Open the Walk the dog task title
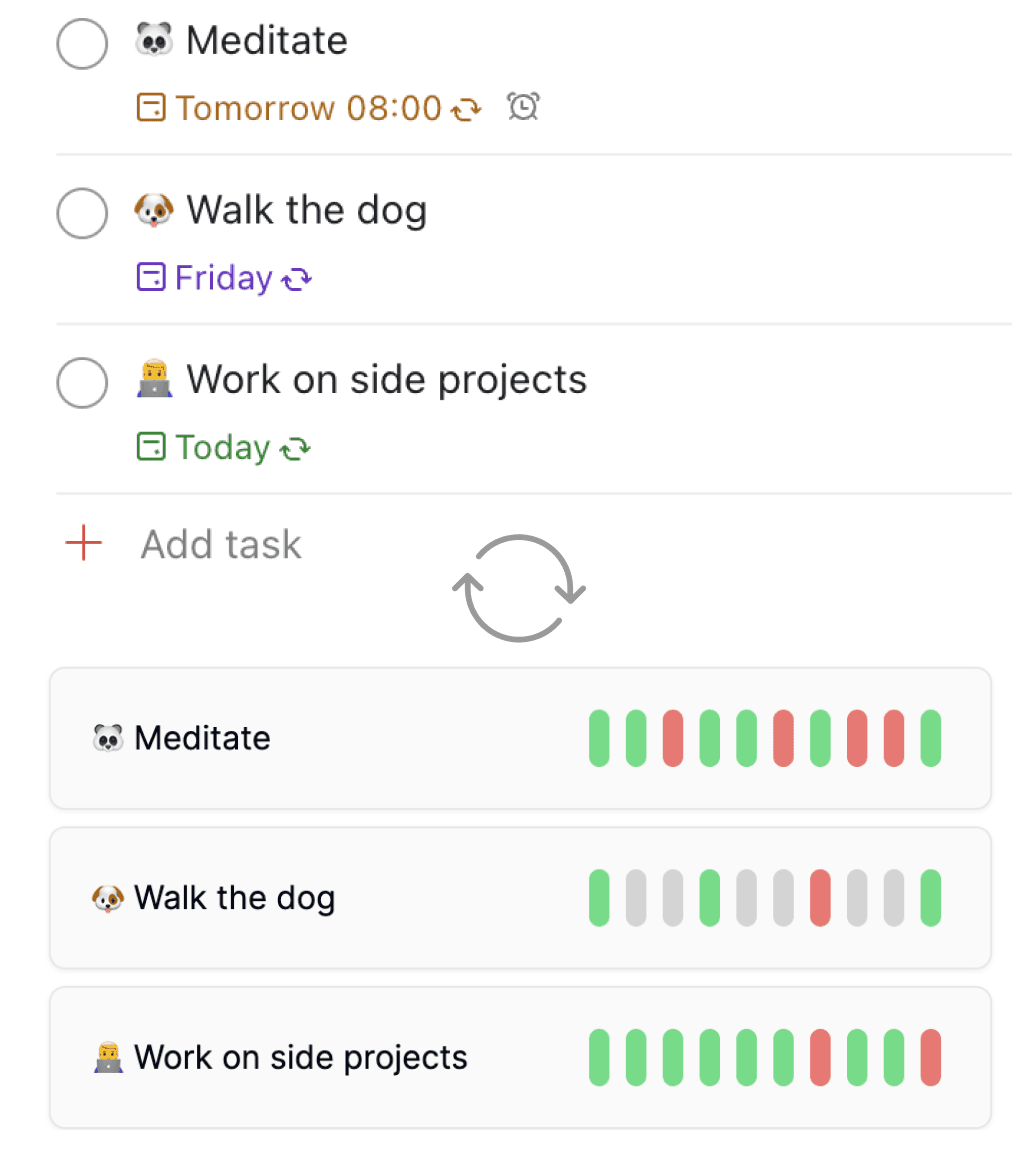The image size is (1012, 1154). click(306, 210)
